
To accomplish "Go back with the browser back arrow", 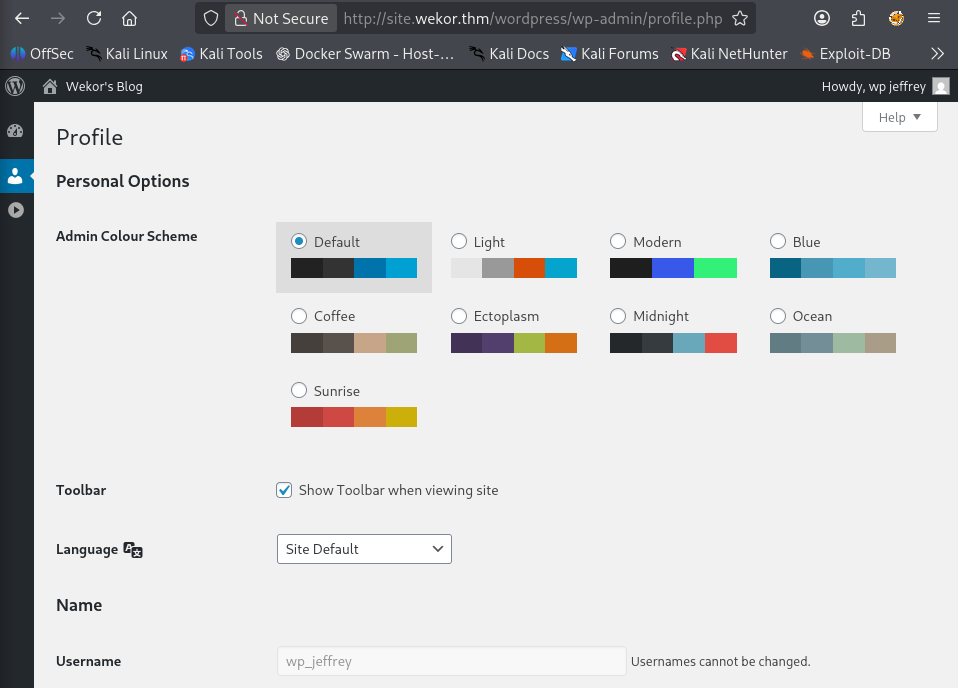I will [x=22, y=18].
